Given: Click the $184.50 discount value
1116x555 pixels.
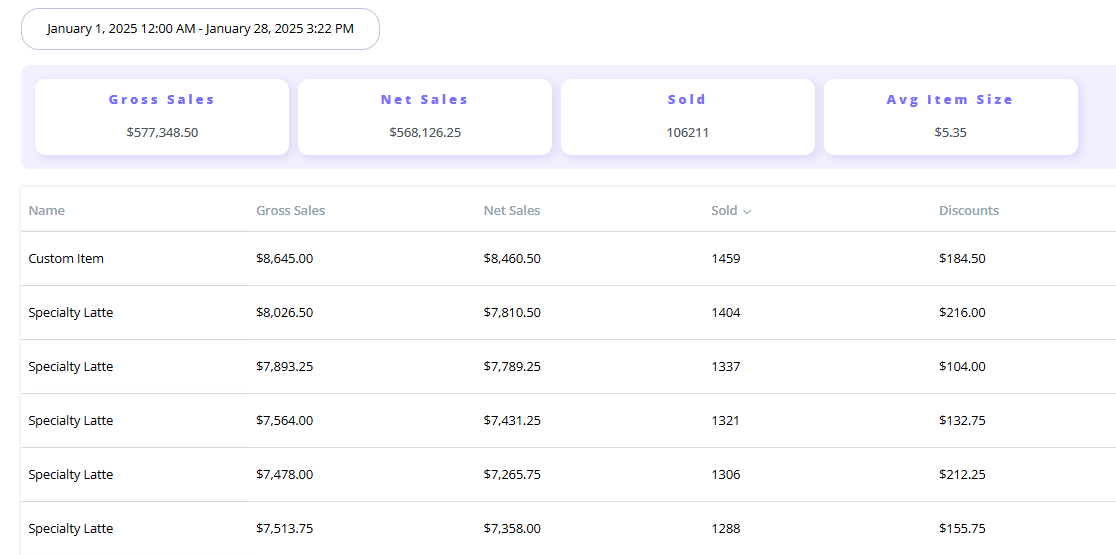Looking at the screenshot, I should click(961, 259).
